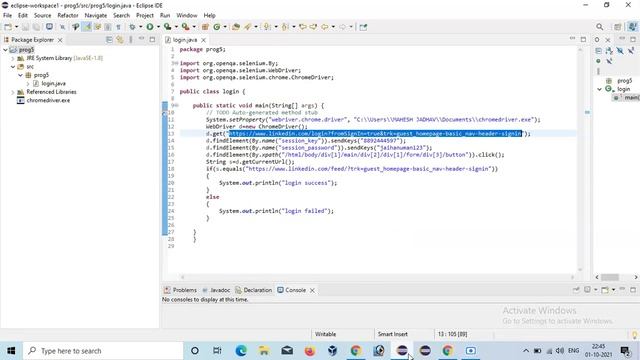Click the Last Edit Location icon

click(302, 27)
